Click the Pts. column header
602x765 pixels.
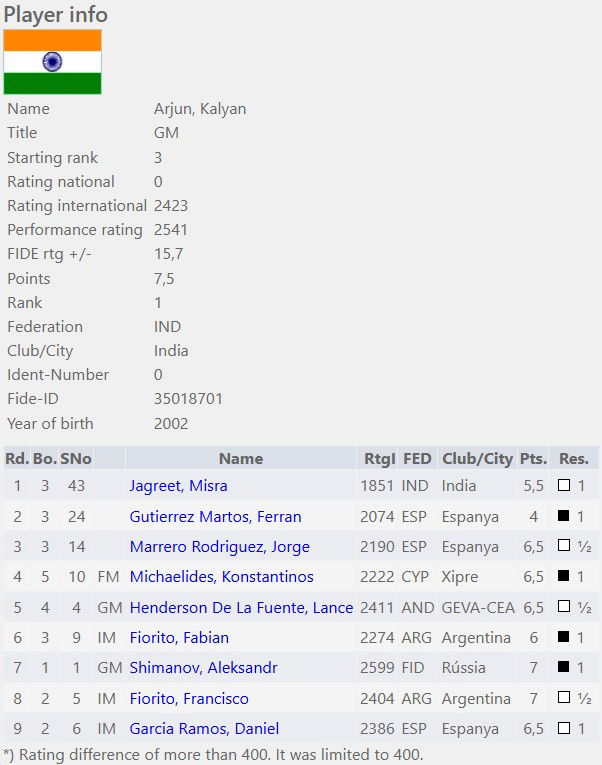coord(533,459)
